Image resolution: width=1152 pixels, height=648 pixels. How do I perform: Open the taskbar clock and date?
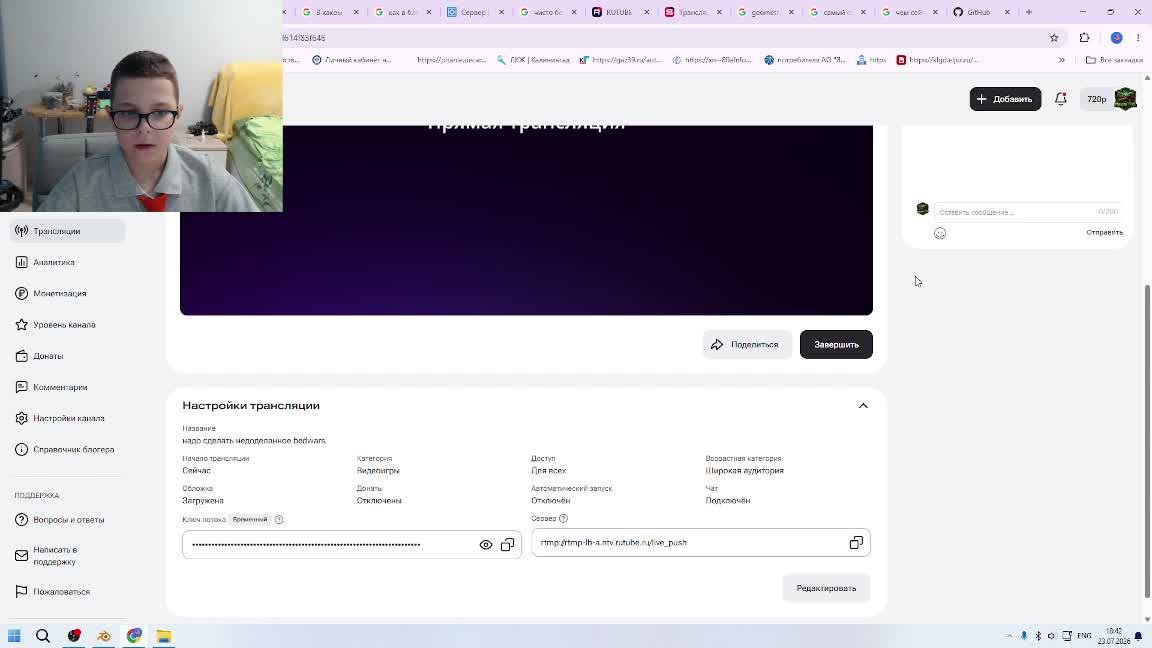1114,636
